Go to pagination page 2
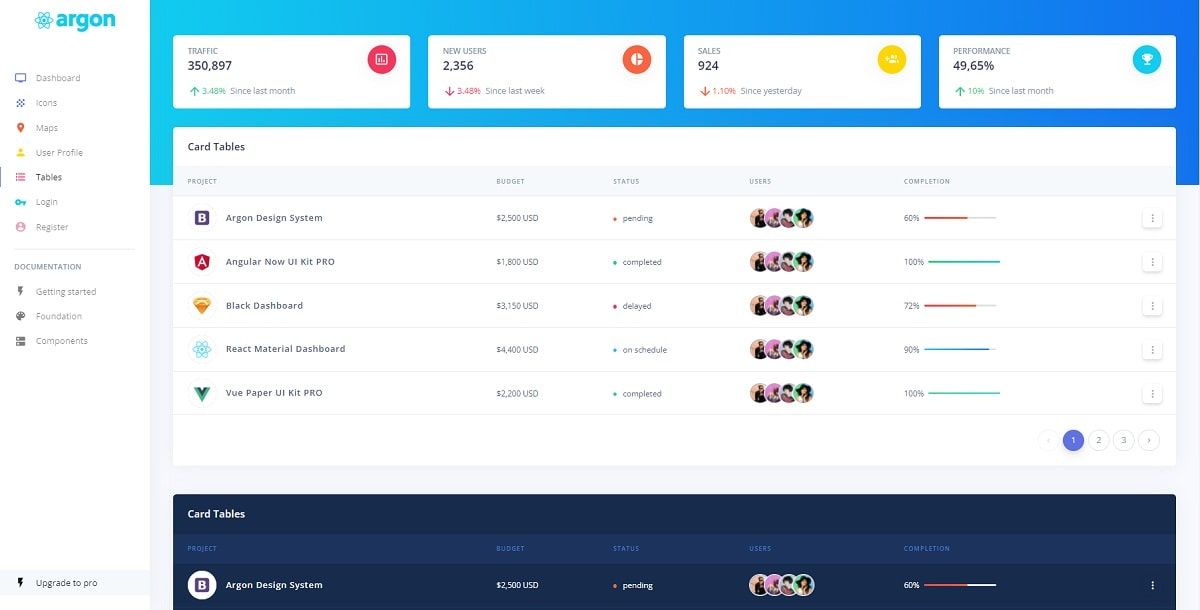Viewport: 1200px width, 610px height. 1098,439
